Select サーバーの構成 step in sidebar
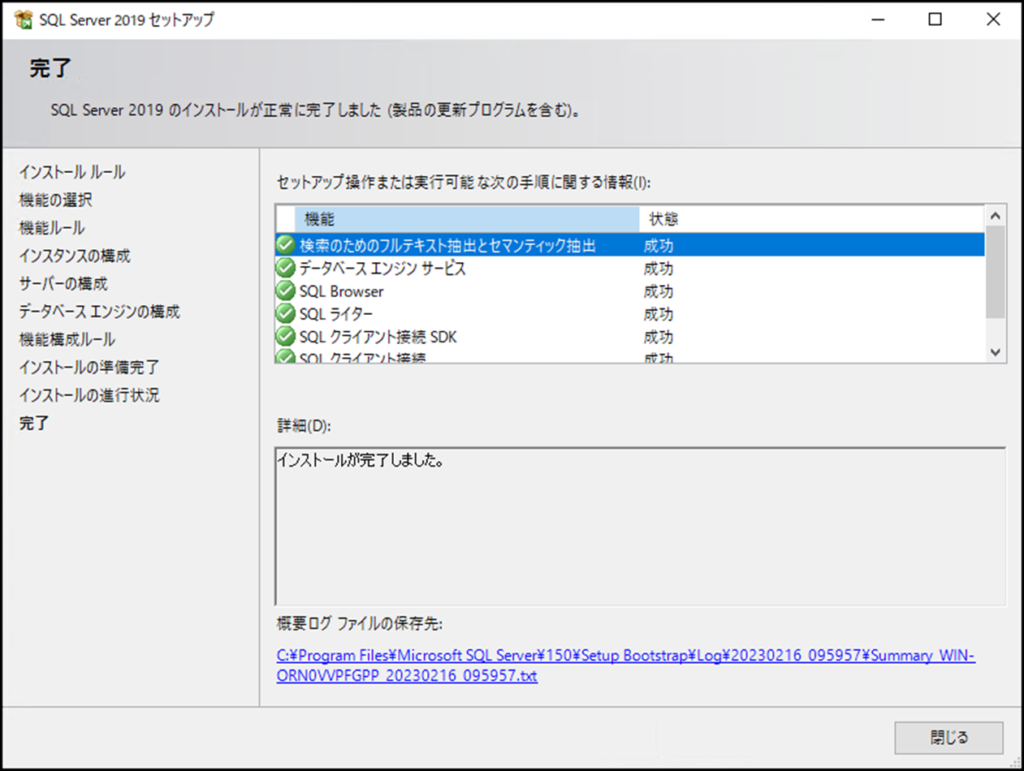The height and width of the screenshot is (771, 1024). [x=63, y=283]
